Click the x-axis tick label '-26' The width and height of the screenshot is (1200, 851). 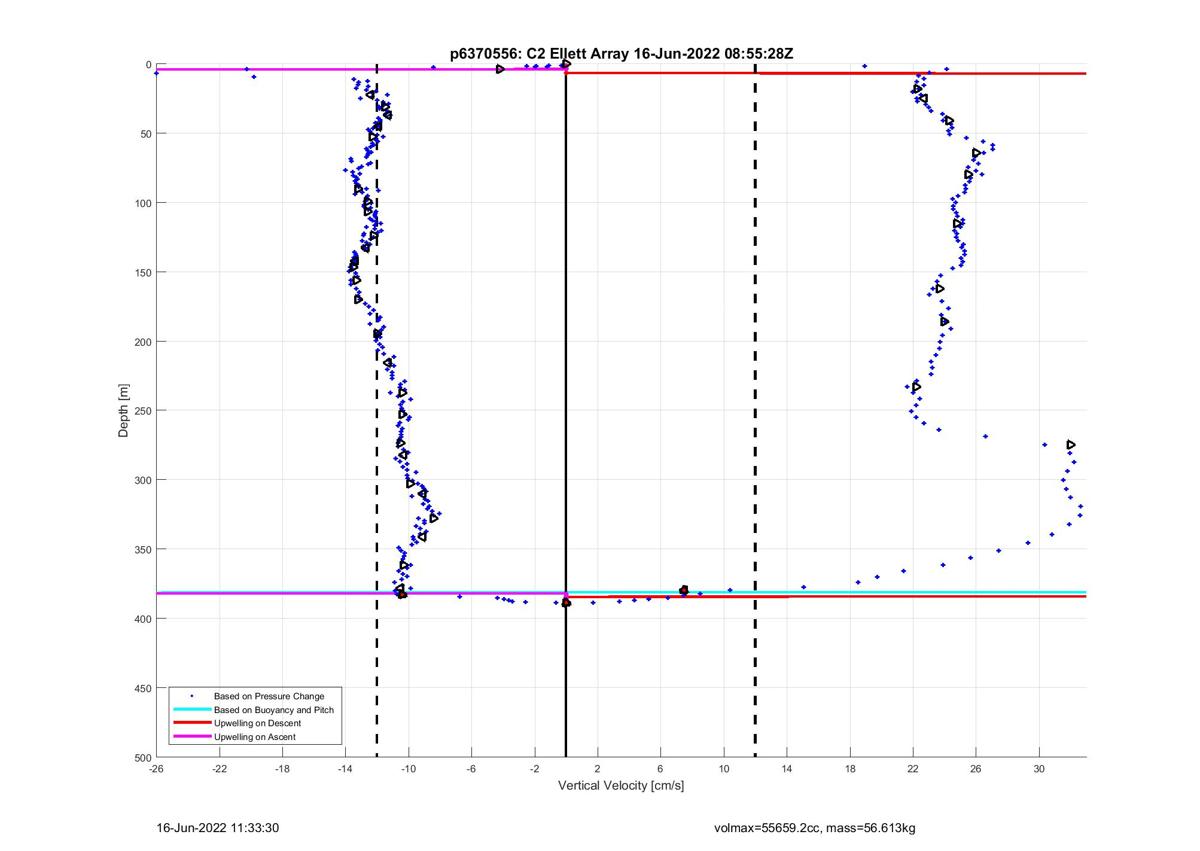(156, 768)
